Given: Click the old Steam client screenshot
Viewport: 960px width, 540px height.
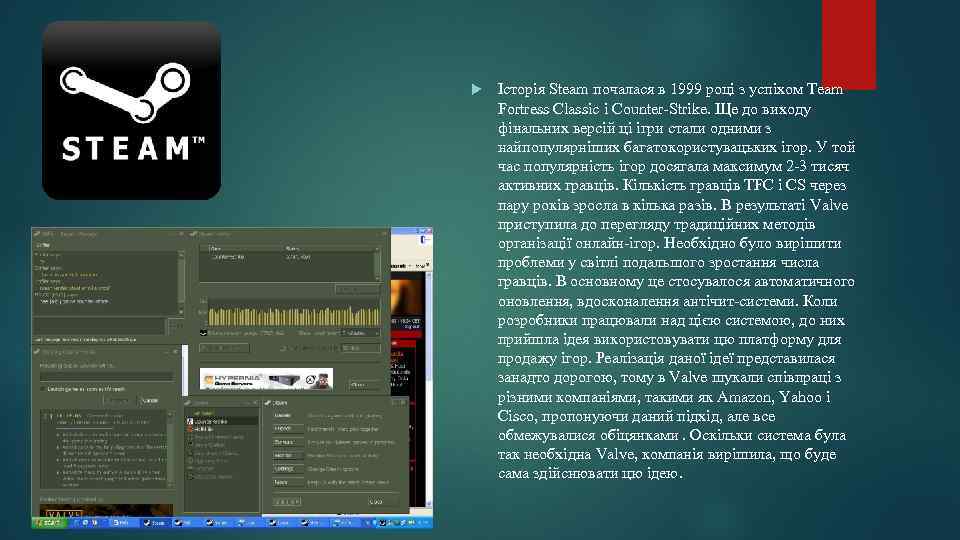Looking at the screenshot, I should (232, 378).
